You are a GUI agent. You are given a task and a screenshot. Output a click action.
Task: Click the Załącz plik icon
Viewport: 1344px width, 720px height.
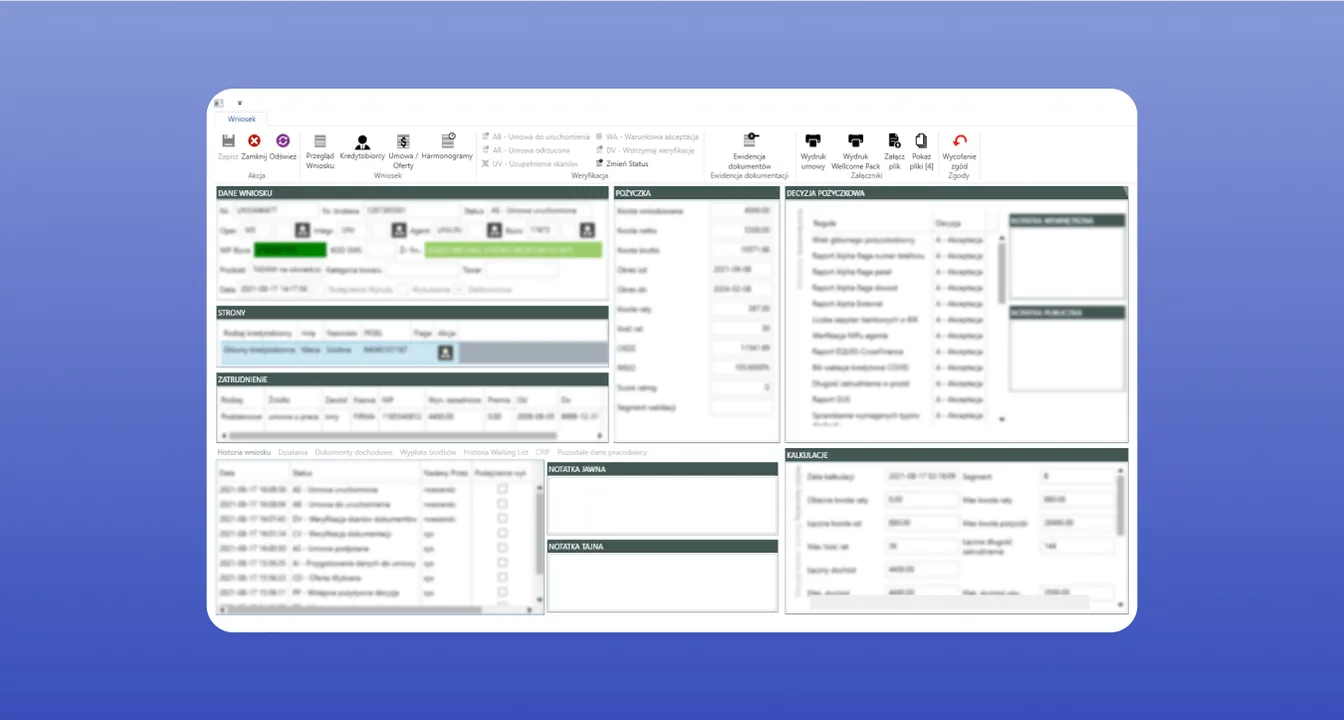click(894, 141)
